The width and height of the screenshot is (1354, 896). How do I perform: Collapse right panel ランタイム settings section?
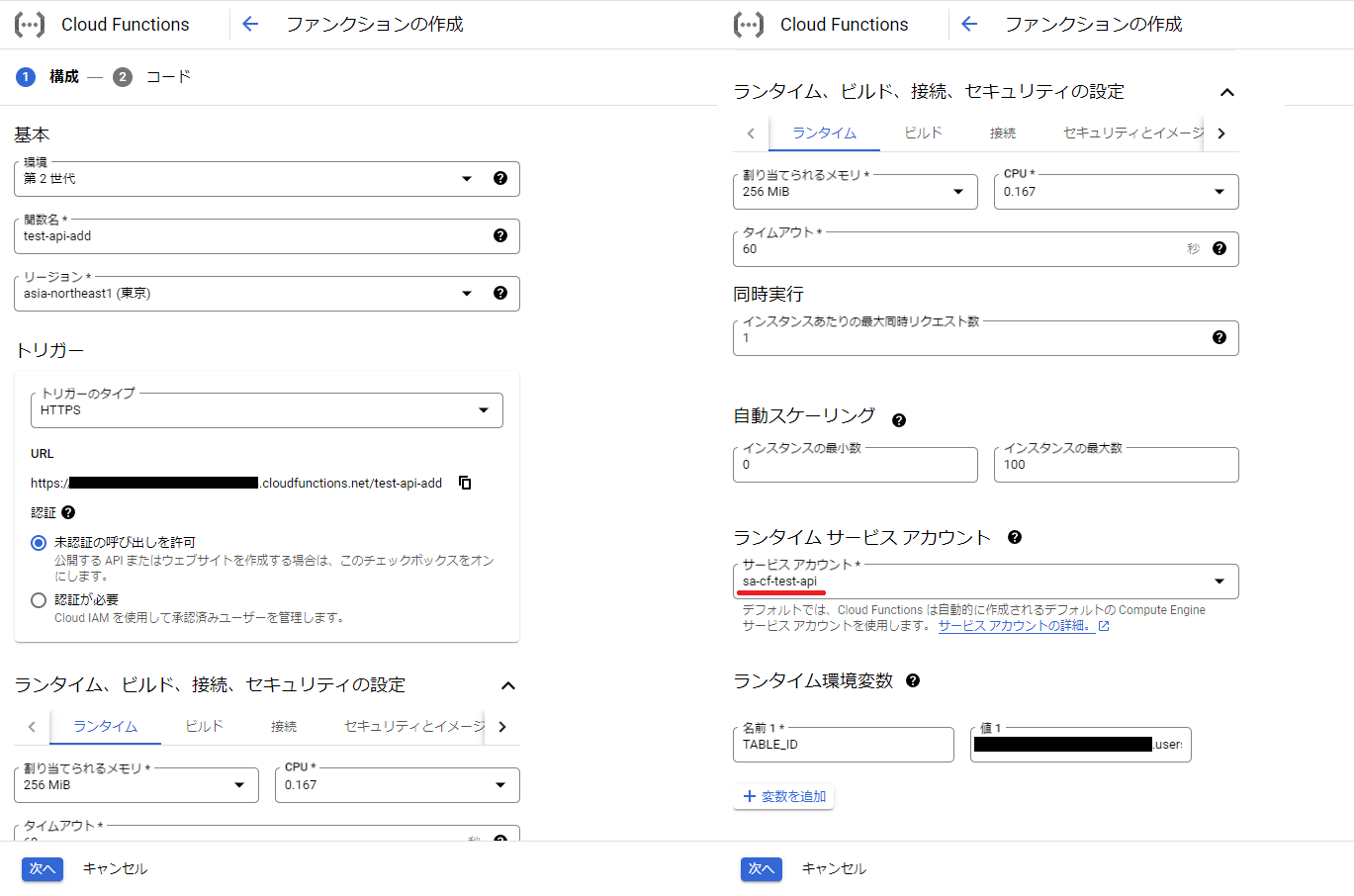click(x=1227, y=92)
